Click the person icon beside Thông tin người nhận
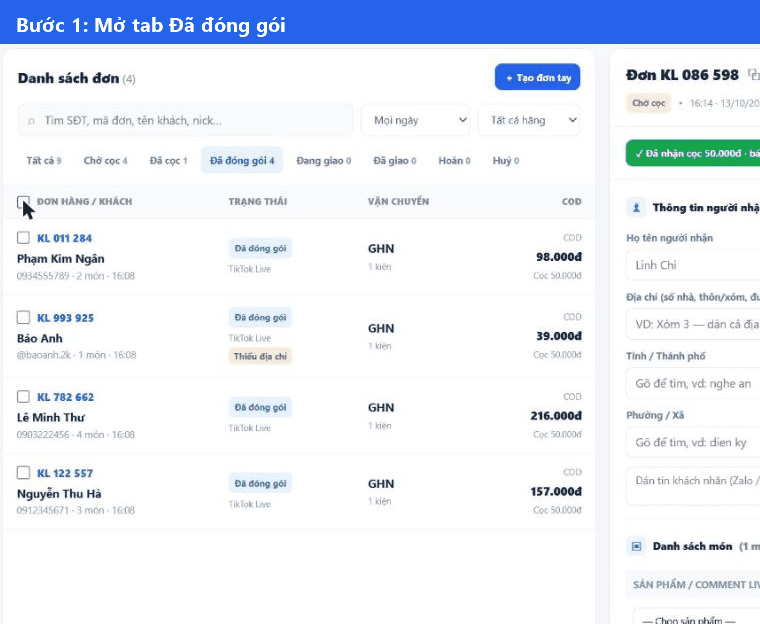This screenshot has width=760, height=624. [636, 208]
